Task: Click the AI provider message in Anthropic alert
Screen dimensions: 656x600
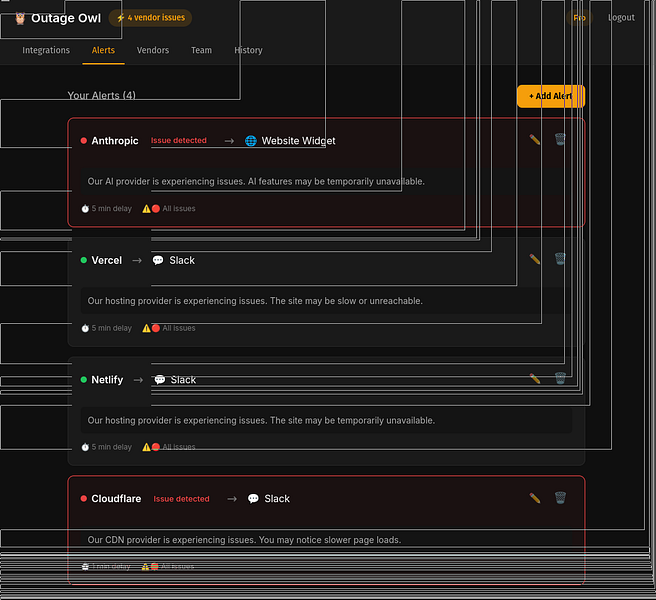Action: pyautogui.click(x=256, y=181)
